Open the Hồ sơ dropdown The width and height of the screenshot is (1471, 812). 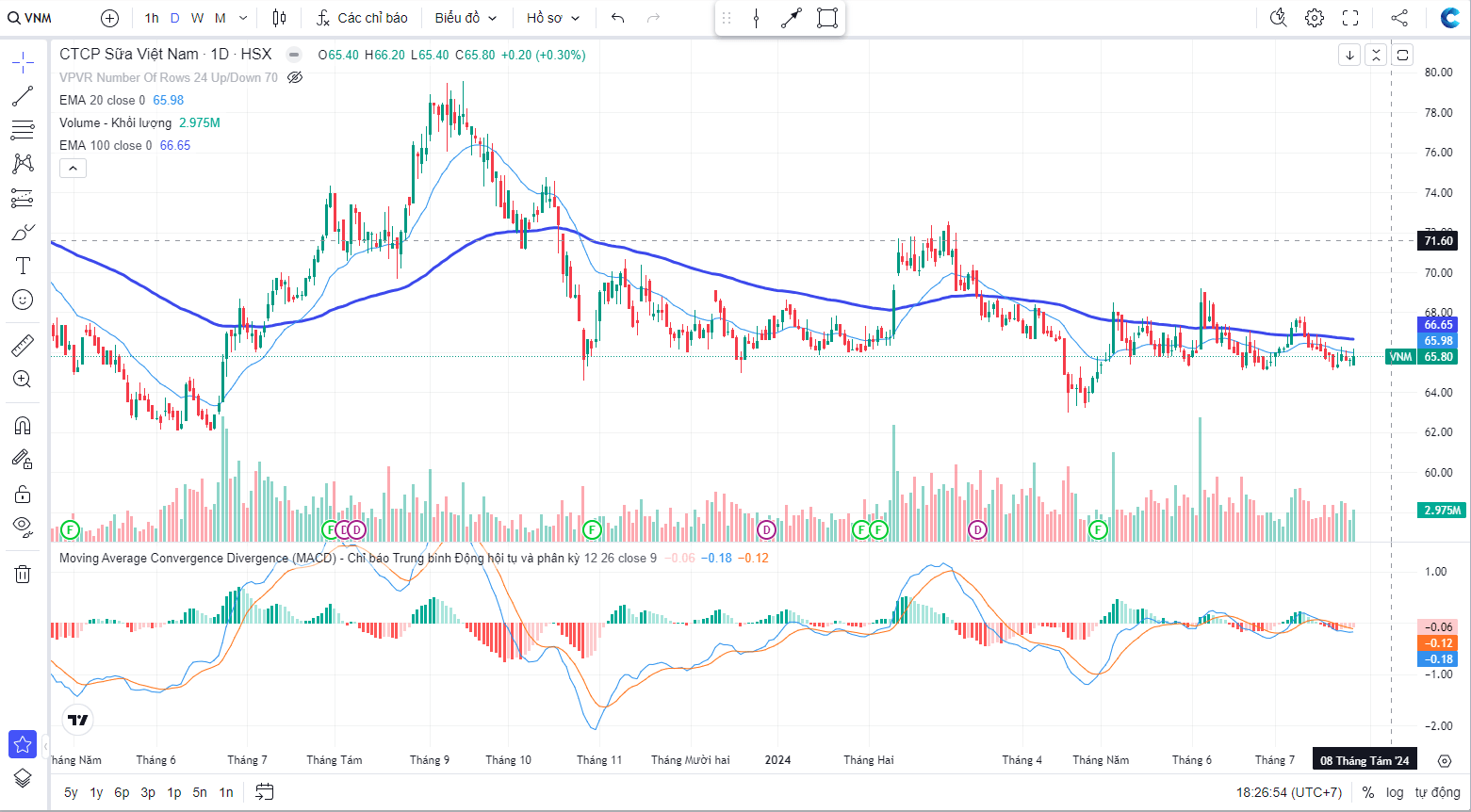click(553, 18)
